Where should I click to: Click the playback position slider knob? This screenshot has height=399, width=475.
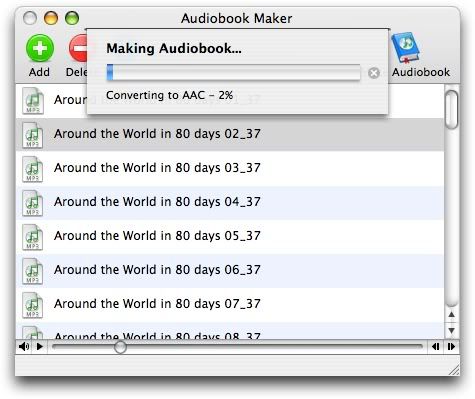click(x=120, y=347)
